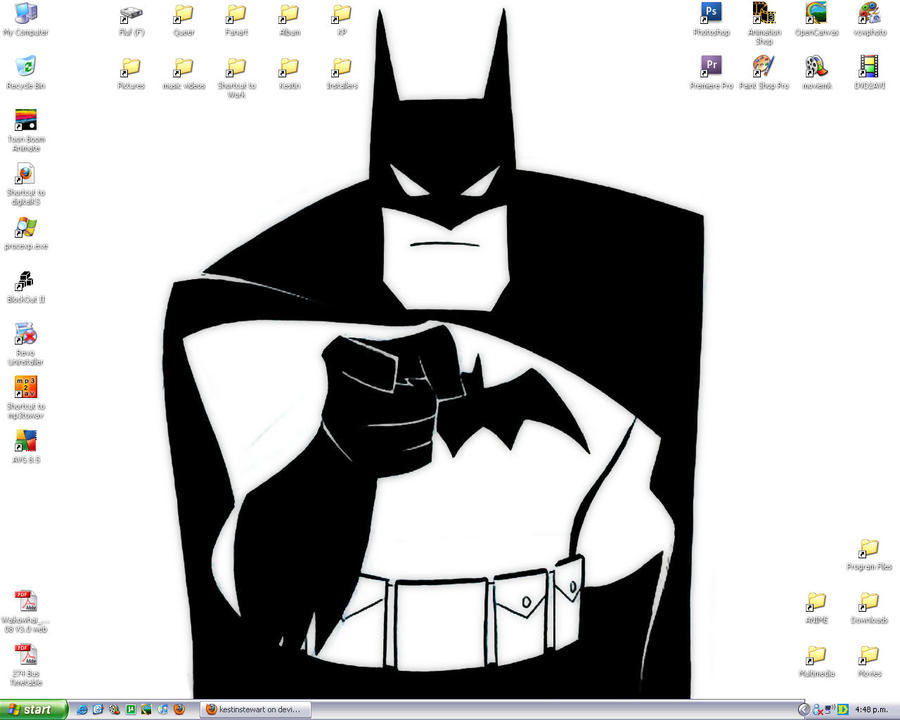This screenshot has width=900, height=720.
Task: Click the taskbar clock showing 4:48 p.m.
Action: point(871,710)
